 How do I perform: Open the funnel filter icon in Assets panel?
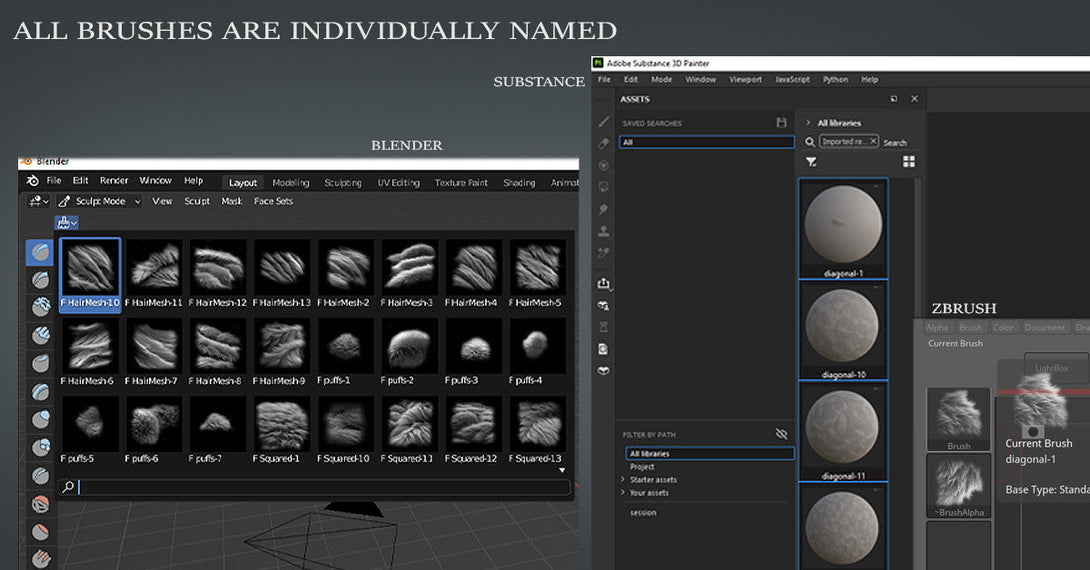coord(811,162)
